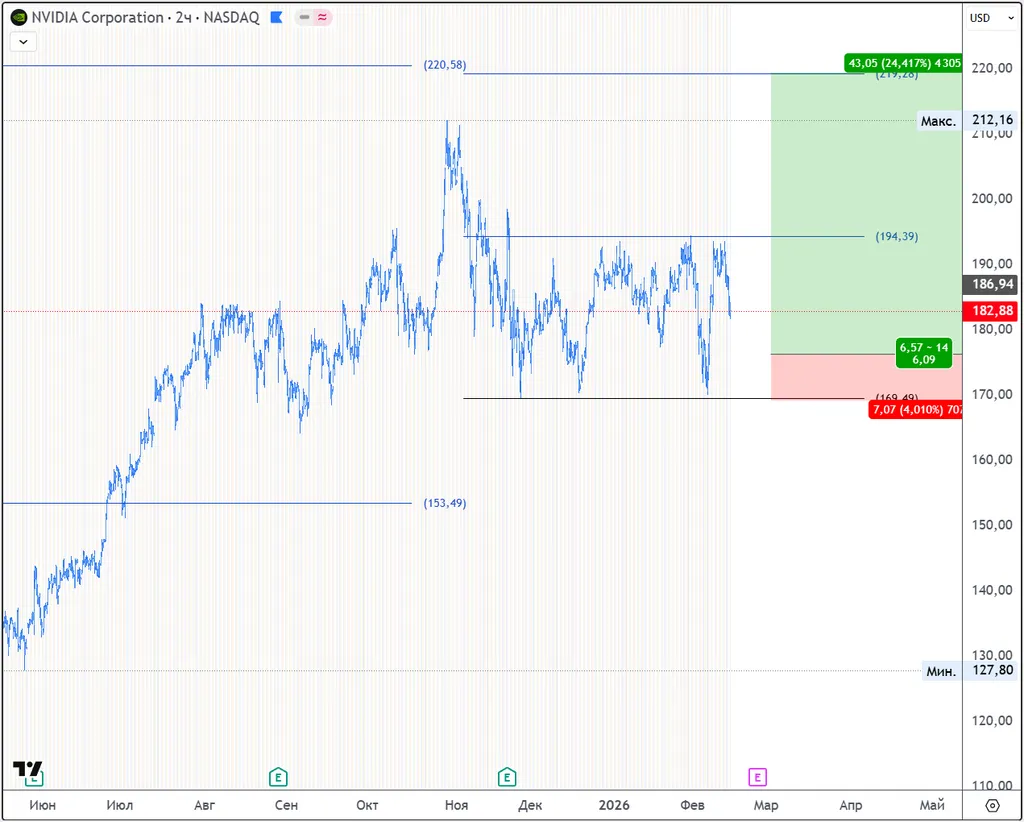This screenshot has height=822, width=1024.
Task: Toggle the pink wave data-mode indicator
Action: click(x=323, y=17)
